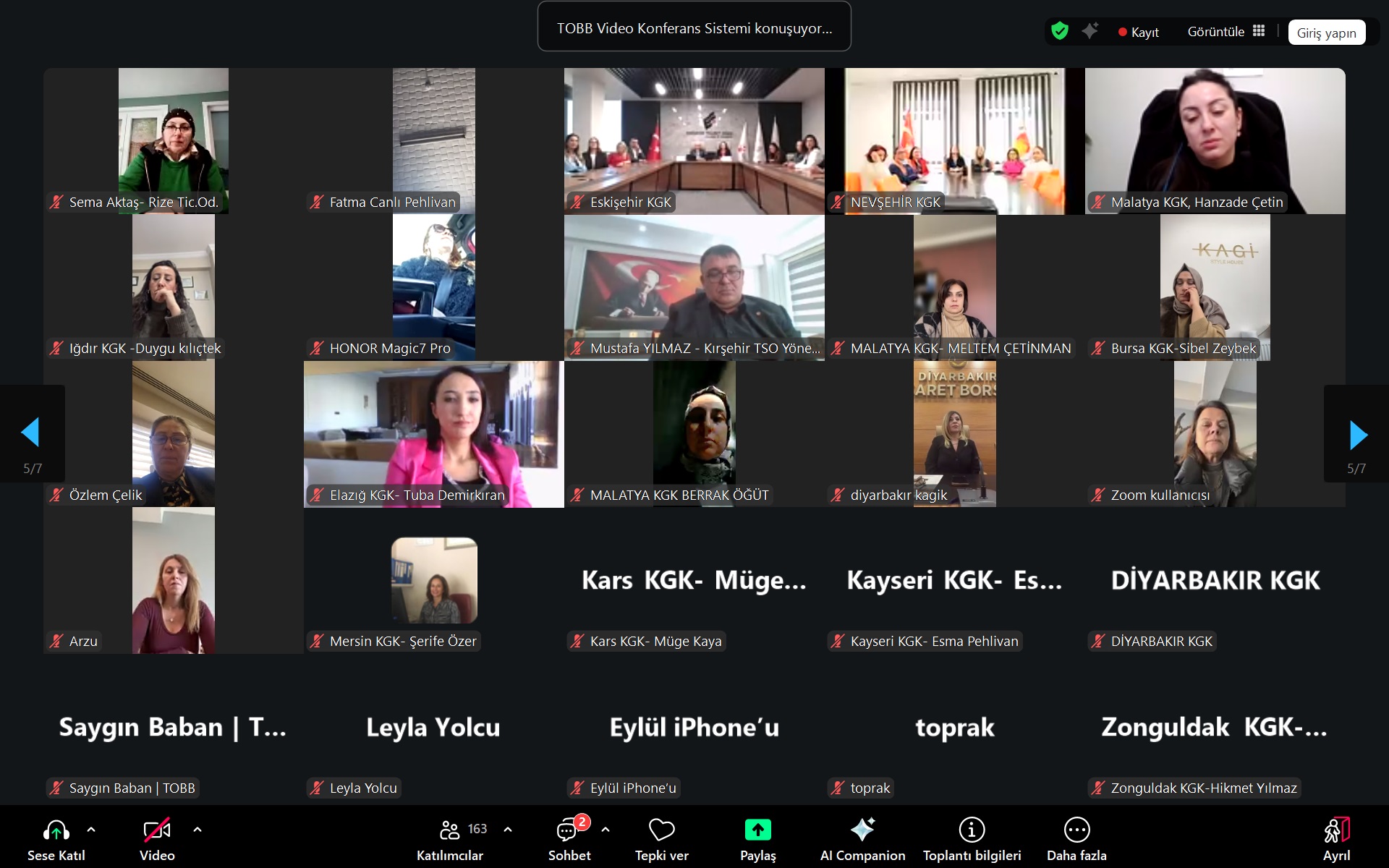Open the Sohbet chat panel
This screenshot has height=868, width=1389.
click(x=568, y=830)
